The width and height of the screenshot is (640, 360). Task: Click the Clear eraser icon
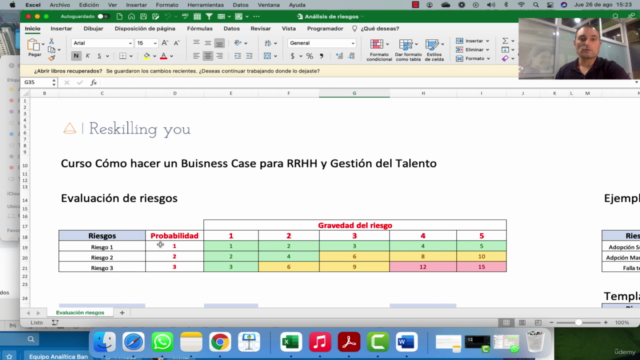(505, 58)
